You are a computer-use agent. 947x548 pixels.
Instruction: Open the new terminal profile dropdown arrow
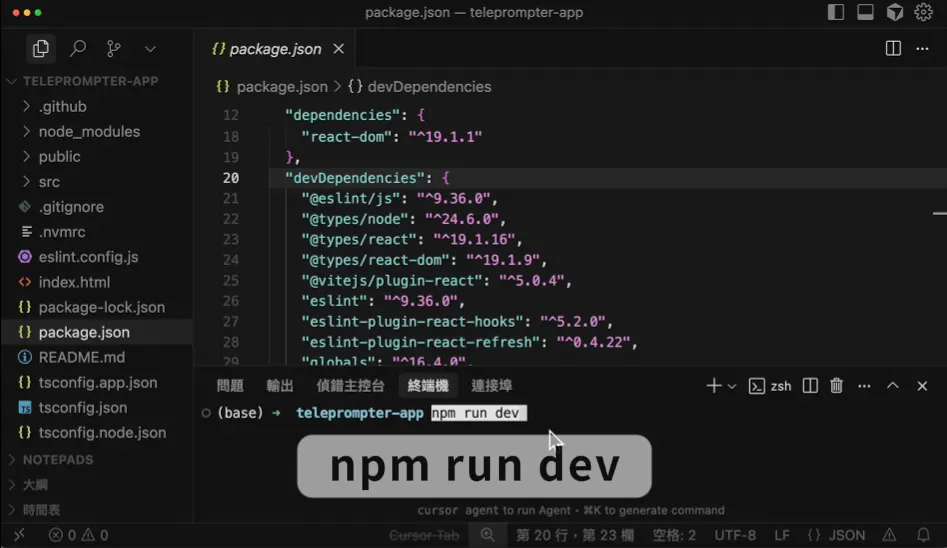[x=732, y=386]
